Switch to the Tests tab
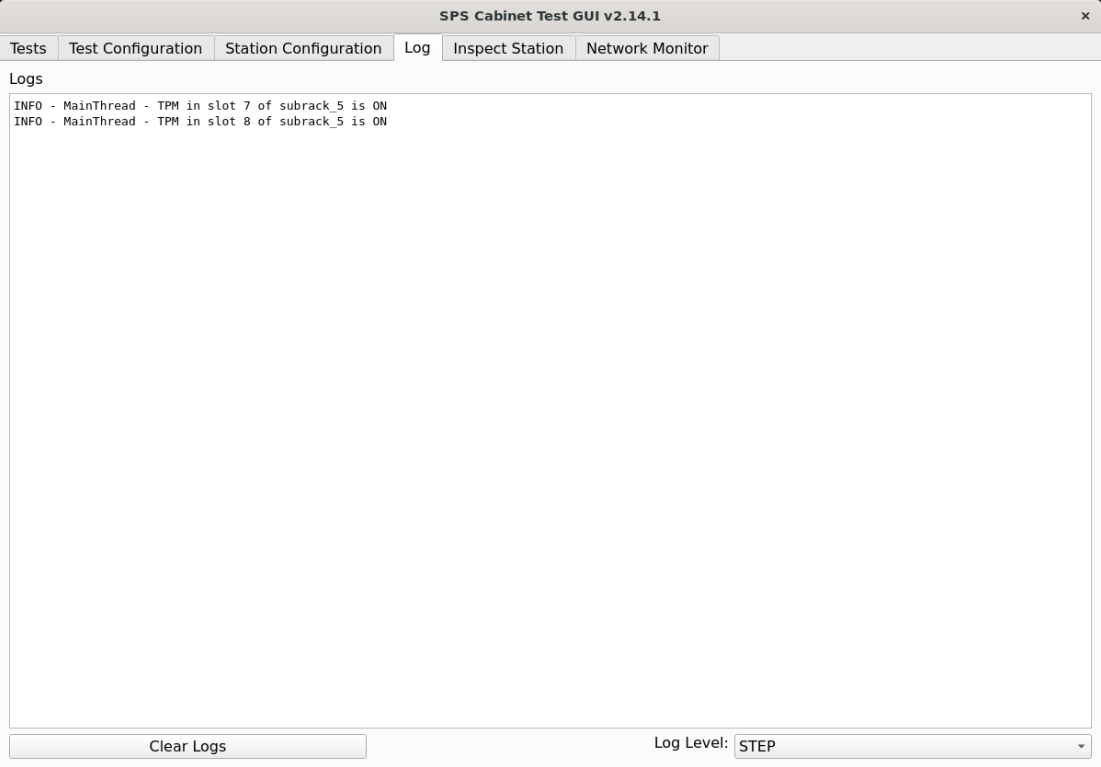This screenshot has width=1101, height=767. coord(28,48)
